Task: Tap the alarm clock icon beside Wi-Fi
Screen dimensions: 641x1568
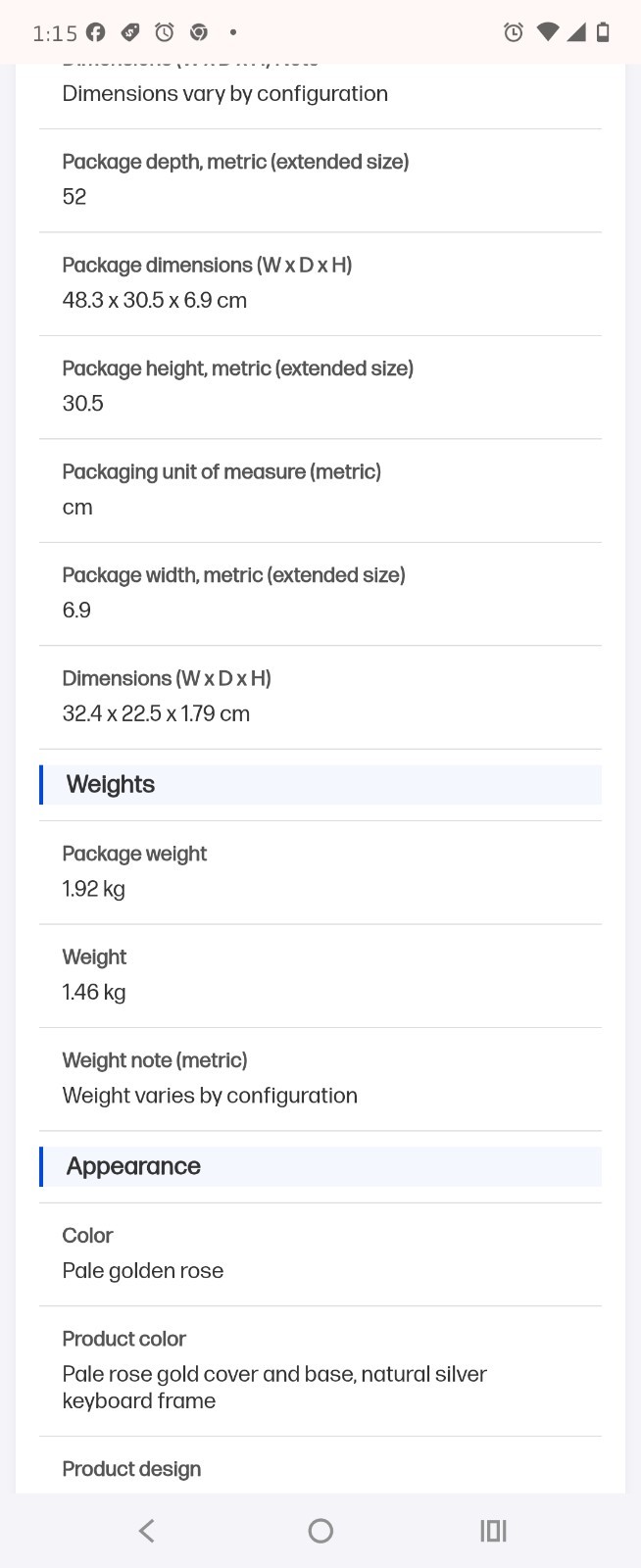Action: [513, 32]
